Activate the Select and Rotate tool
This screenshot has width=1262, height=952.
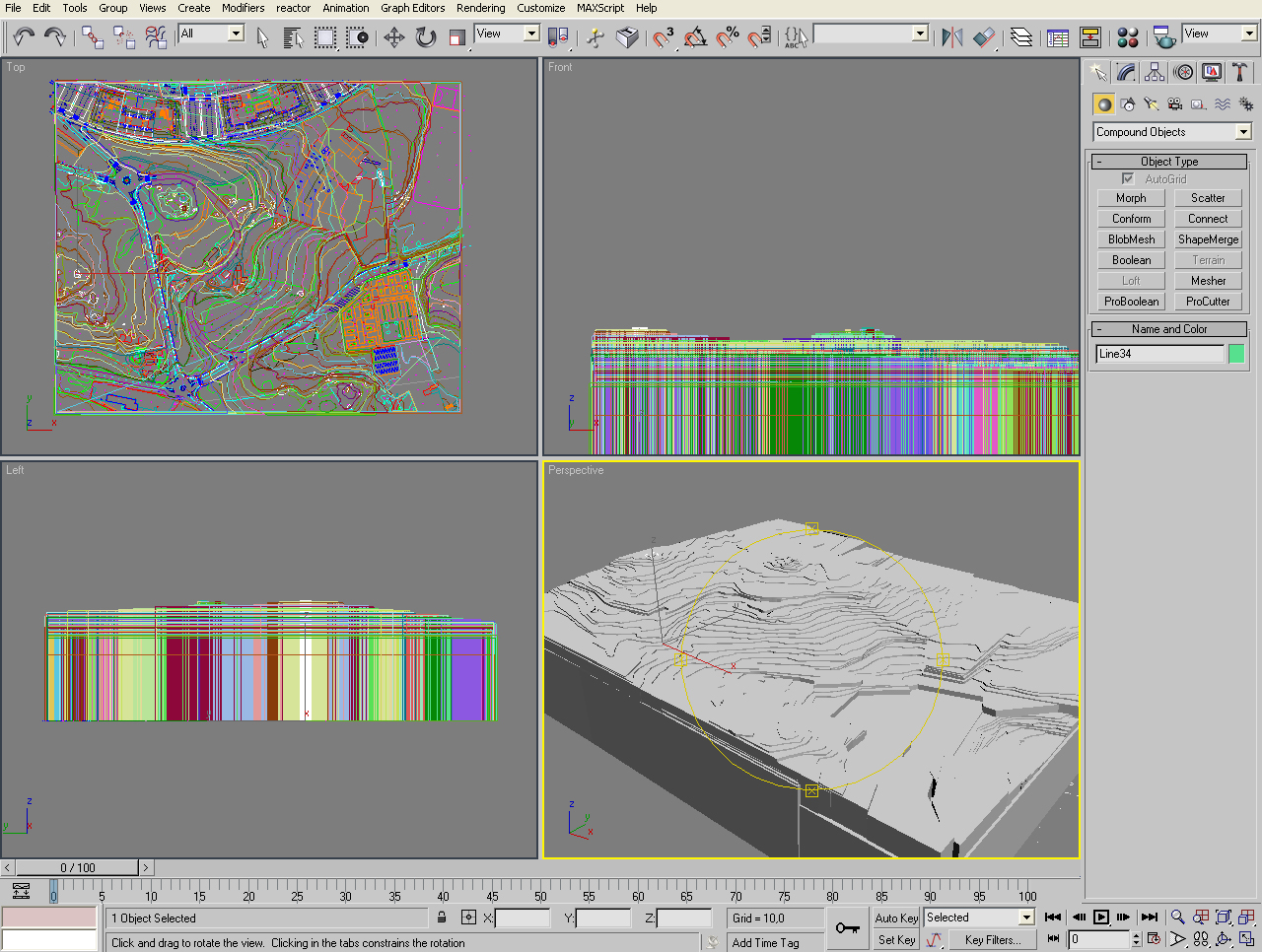coord(425,37)
